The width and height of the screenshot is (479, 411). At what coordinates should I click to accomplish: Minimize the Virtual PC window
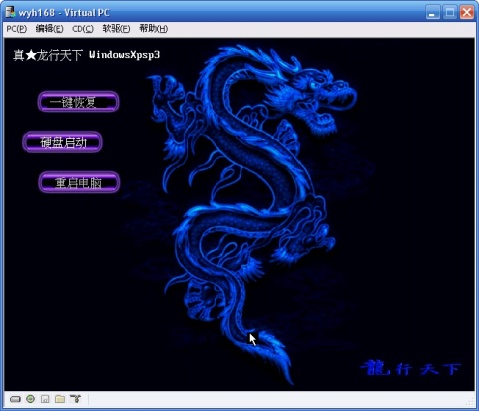pyautogui.click(x=433, y=13)
